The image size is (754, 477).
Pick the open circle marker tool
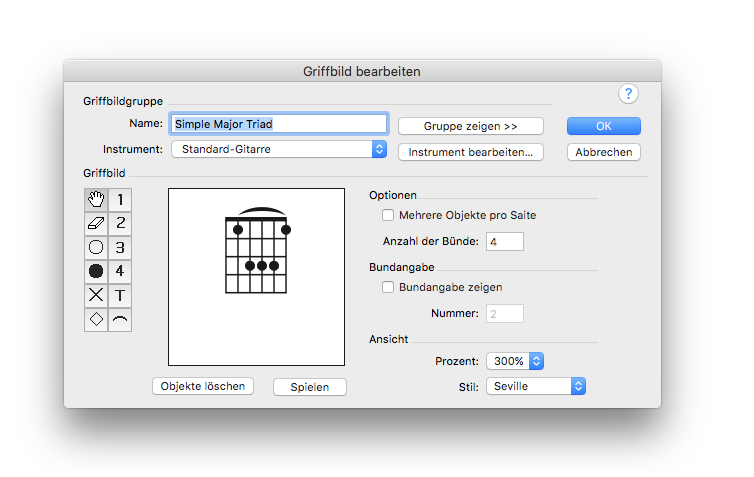pyautogui.click(x=96, y=248)
